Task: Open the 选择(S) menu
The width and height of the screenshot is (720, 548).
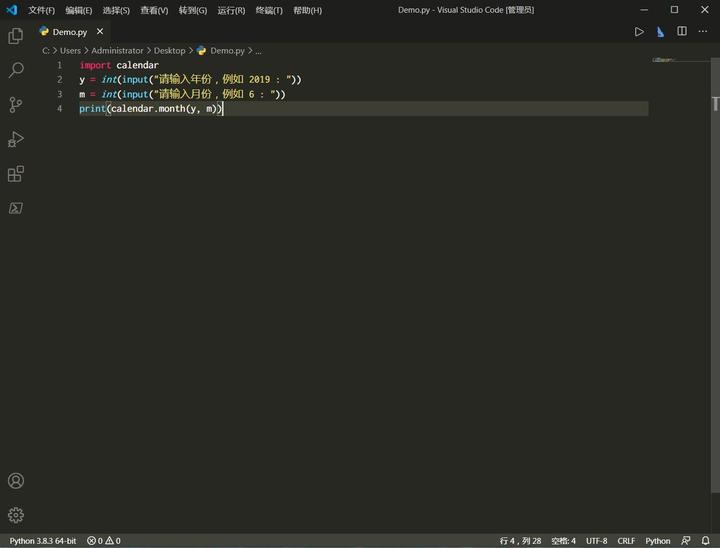Action: click(x=116, y=10)
